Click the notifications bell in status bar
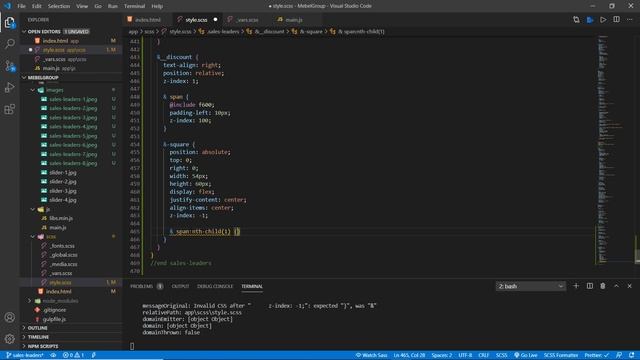 pyautogui.click(x=631, y=355)
